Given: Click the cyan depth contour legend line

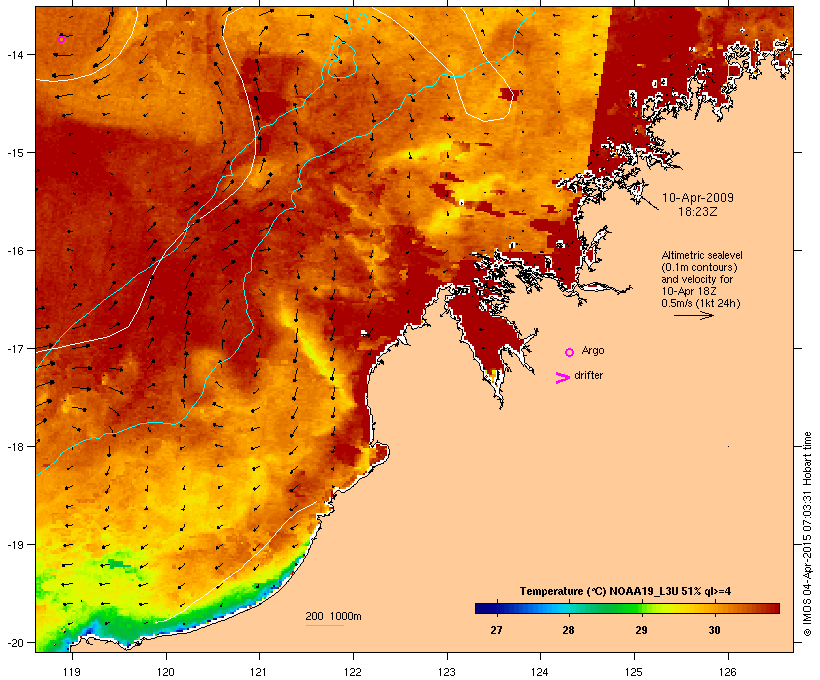Looking at the screenshot, I should pos(325,625).
